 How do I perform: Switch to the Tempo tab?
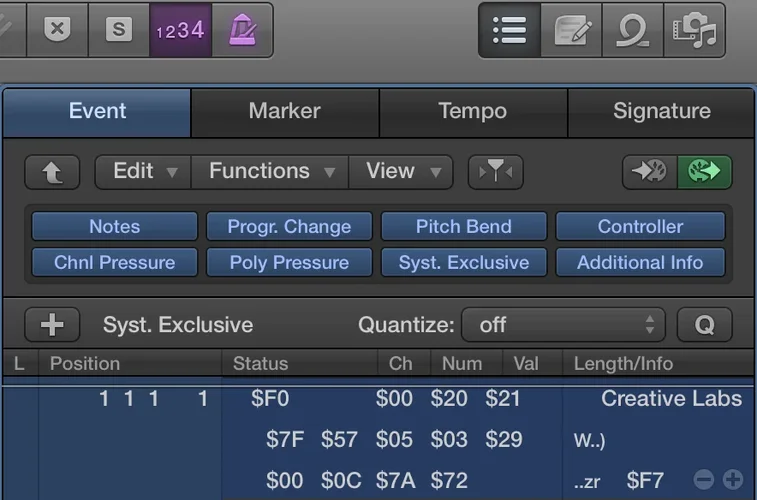tap(472, 111)
